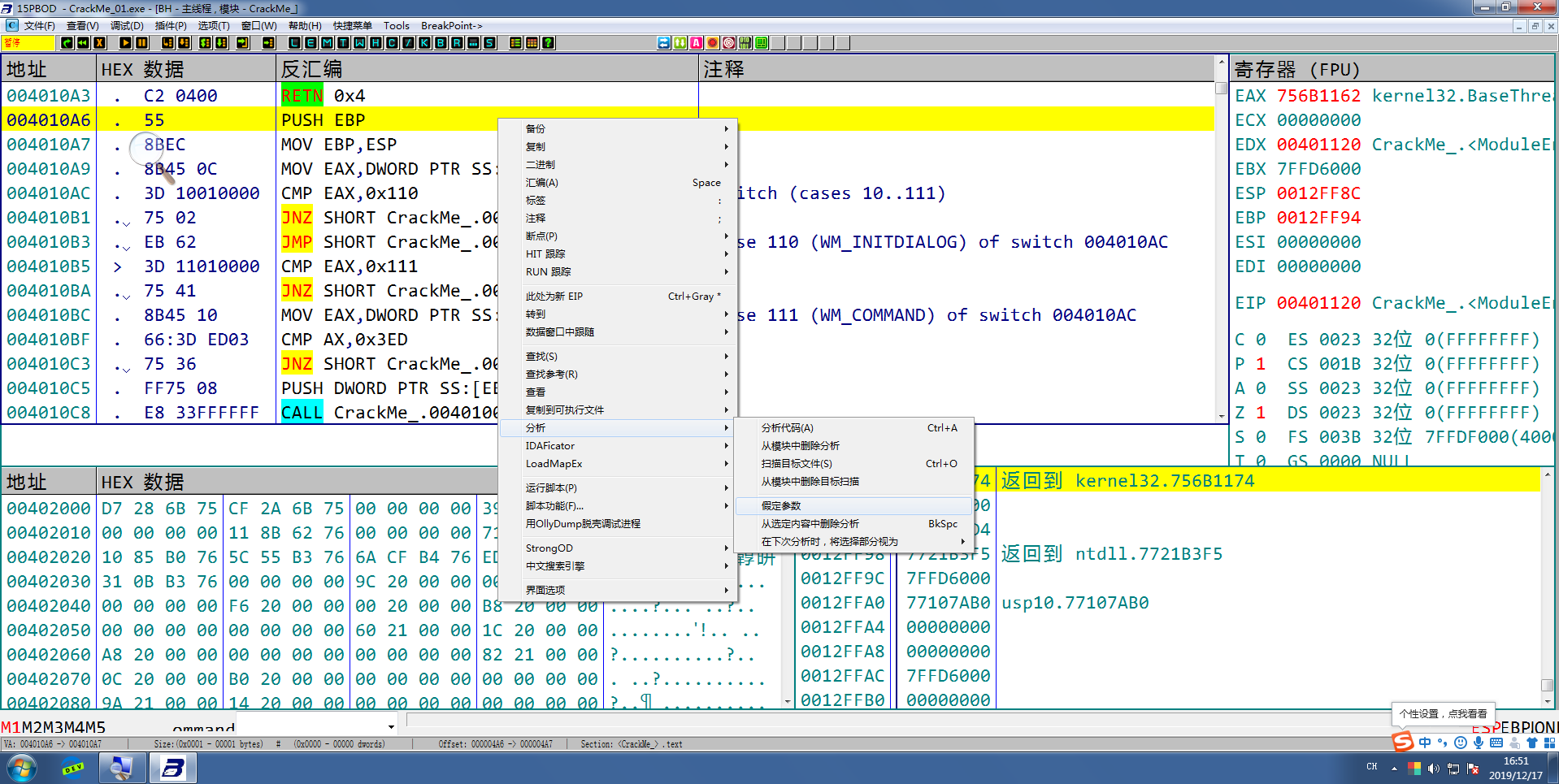Open the Breakpoints window (B icon)
This screenshot has height=784, width=1559.
[x=441, y=43]
